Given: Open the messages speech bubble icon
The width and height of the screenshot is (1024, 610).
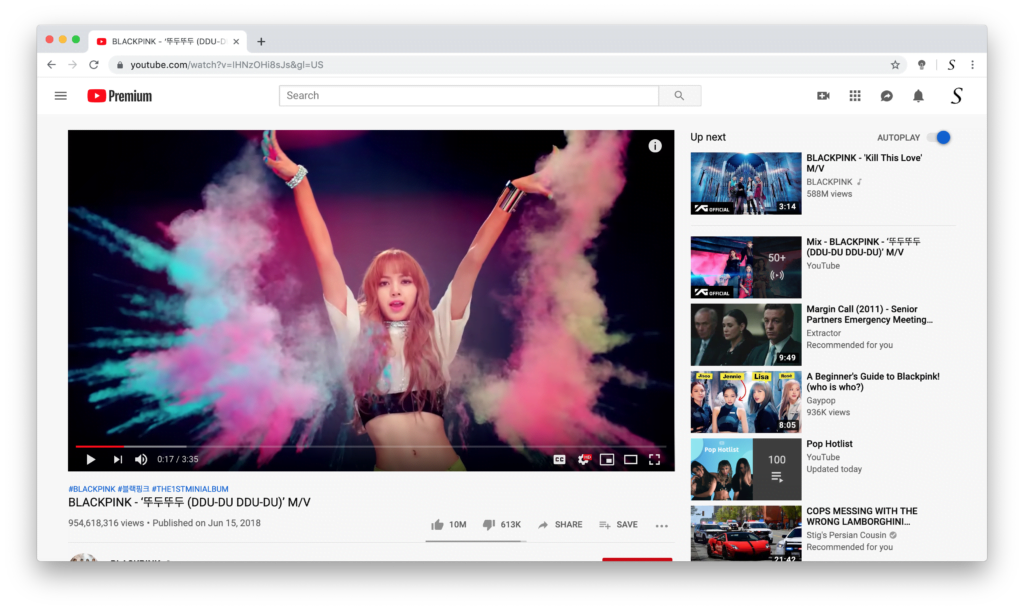Looking at the screenshot, I should 886,96.
